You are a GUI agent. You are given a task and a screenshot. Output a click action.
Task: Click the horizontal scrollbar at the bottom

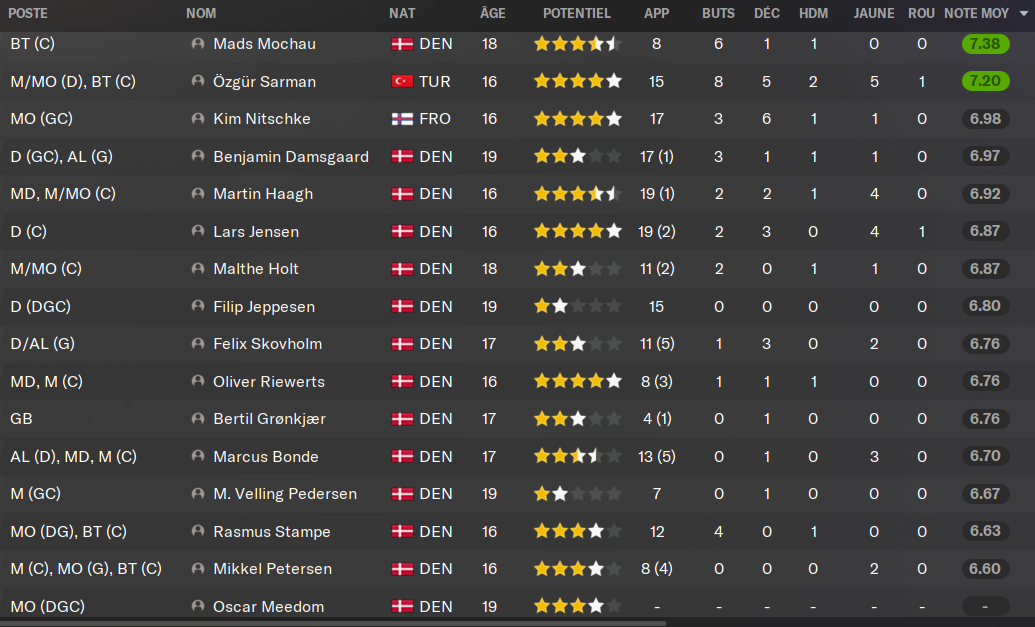pos(333,622)
